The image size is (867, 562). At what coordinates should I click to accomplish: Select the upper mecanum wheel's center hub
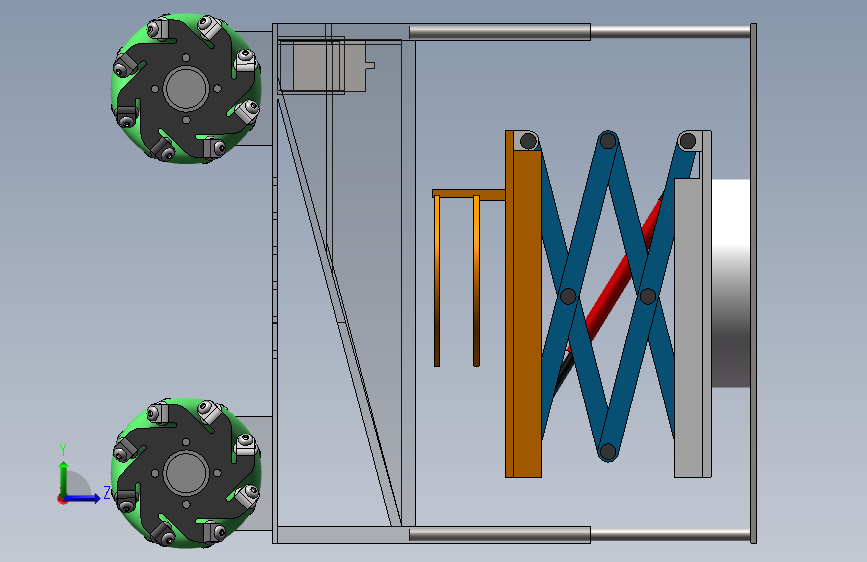(186, 88)
